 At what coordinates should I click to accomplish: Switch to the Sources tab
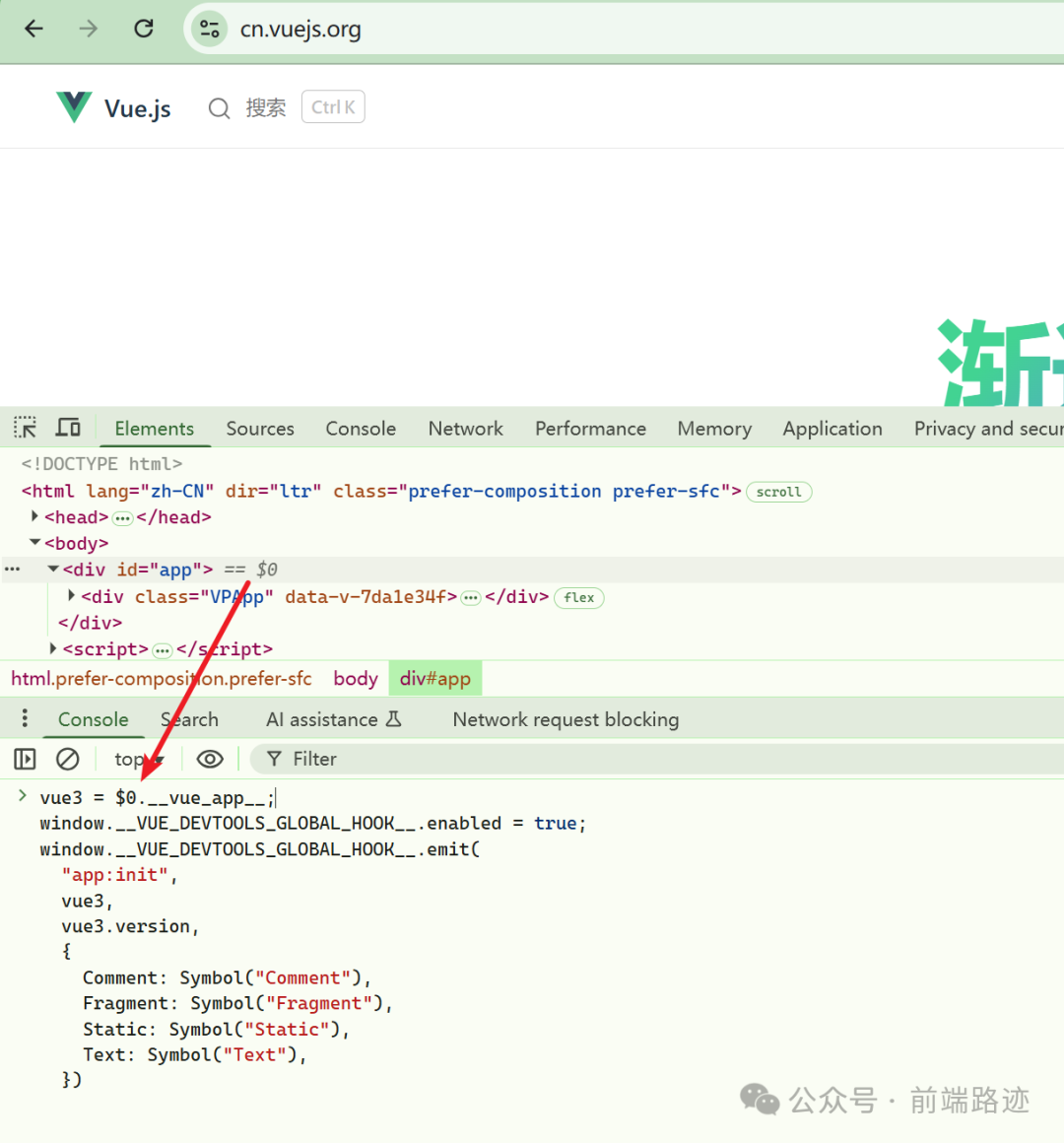pyautogui.click(x=260, y=429)
